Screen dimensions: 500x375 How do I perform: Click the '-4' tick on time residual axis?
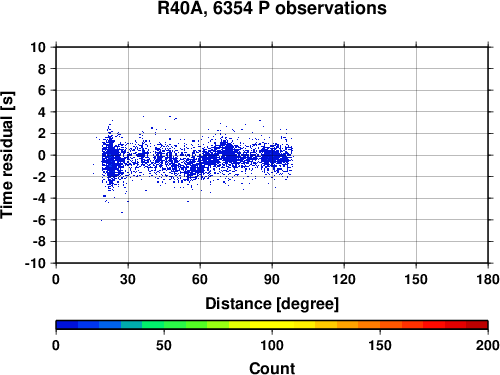coord(39,198)
